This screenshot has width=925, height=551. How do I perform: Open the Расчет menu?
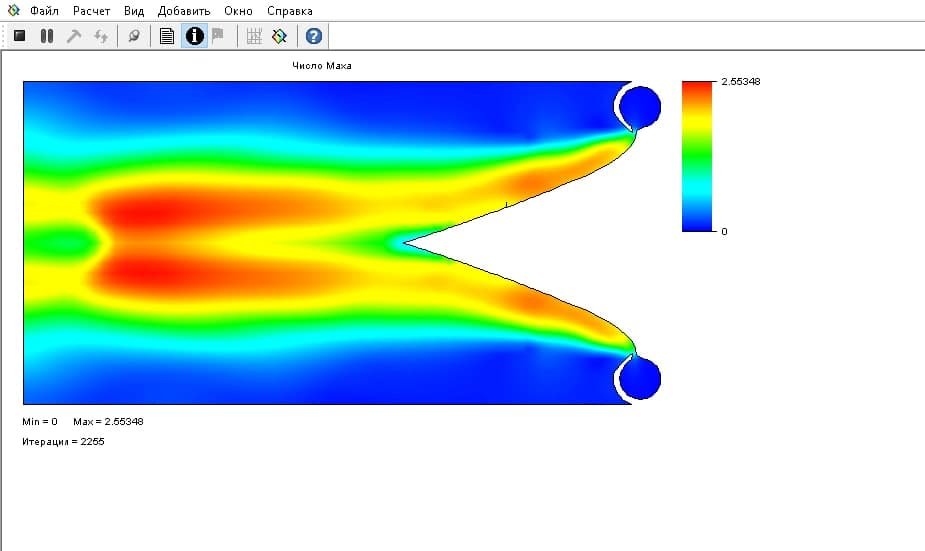click(x=91, y=11)
